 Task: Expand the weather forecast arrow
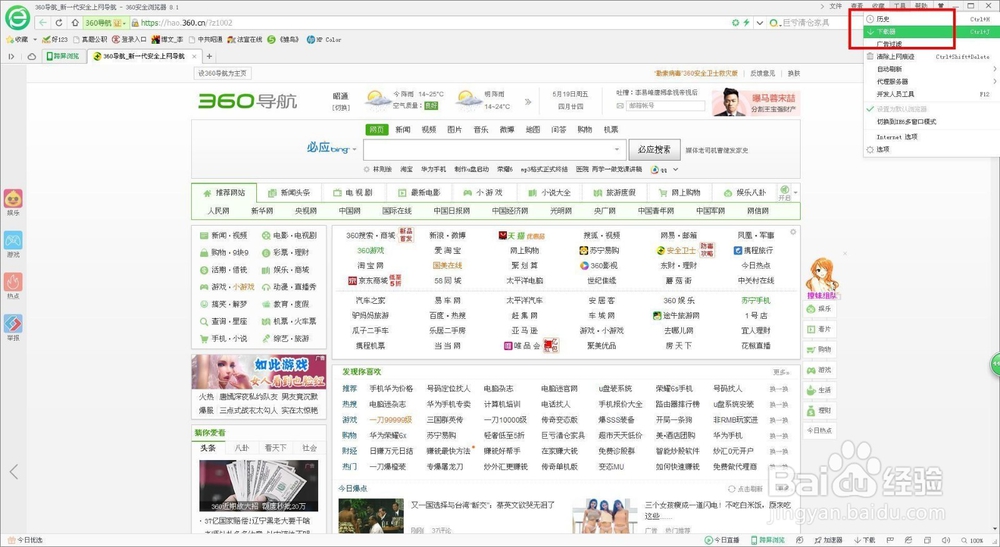click(528, 101)
